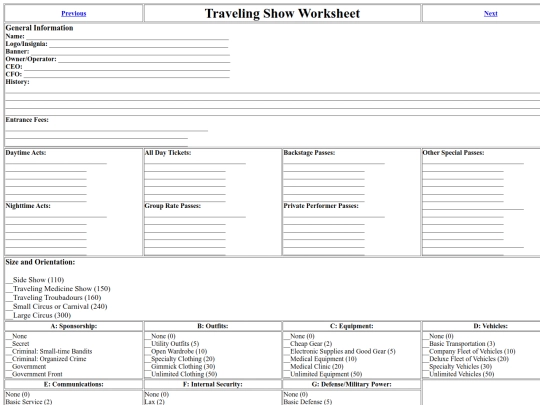Click the Daytime Acts heading
The height and width of the screenshot is (405, 540).
click(x=26, y=153)
